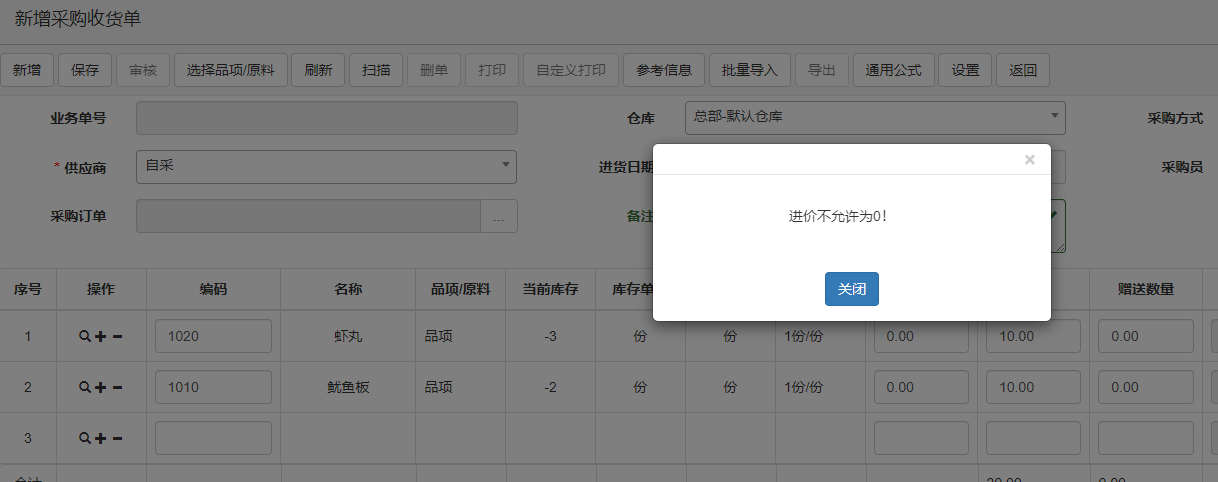Click the 批量导入 toolbar button
The image size is (1218, 482).
tap(750, 70)
